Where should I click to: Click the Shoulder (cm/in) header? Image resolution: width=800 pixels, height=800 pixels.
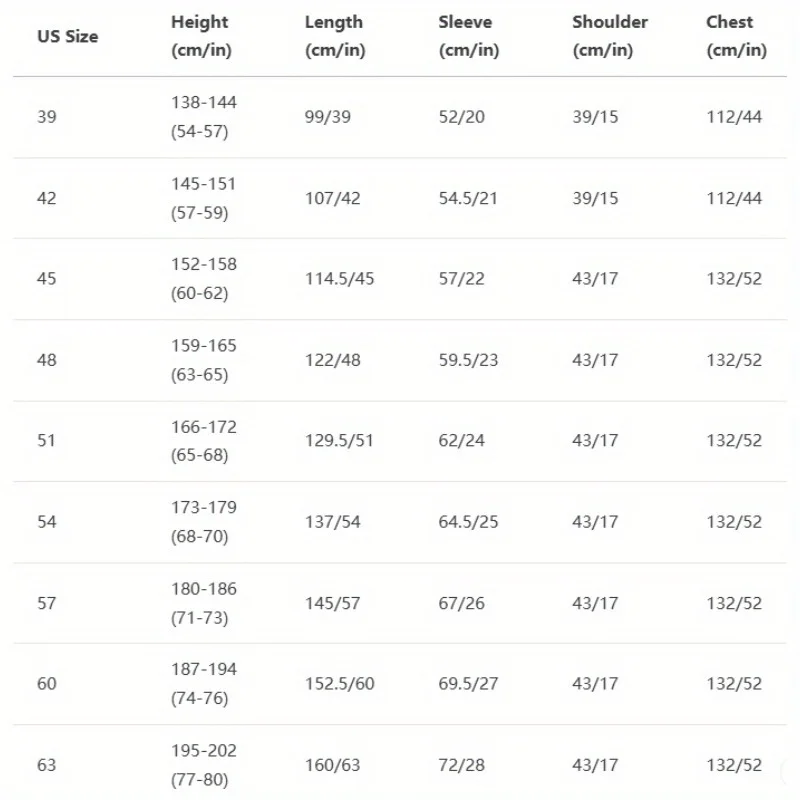point(610,36)
